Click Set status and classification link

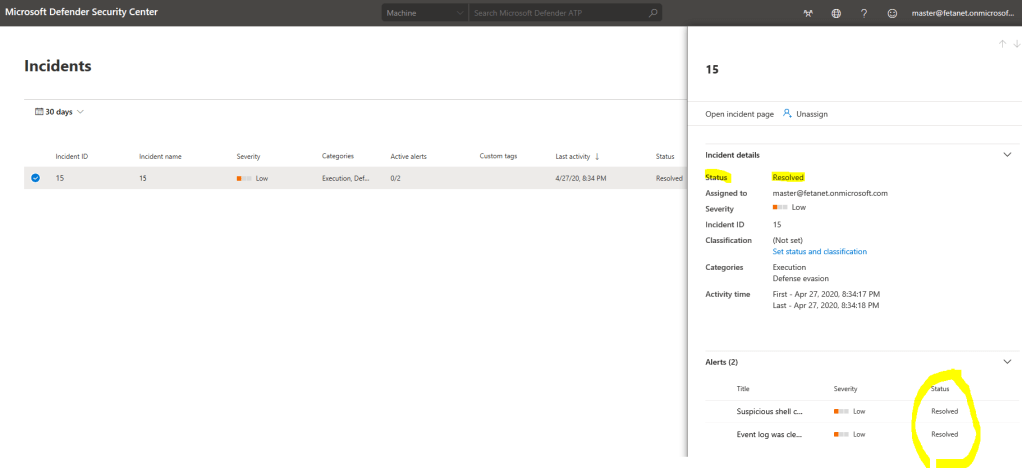(819, 252)
